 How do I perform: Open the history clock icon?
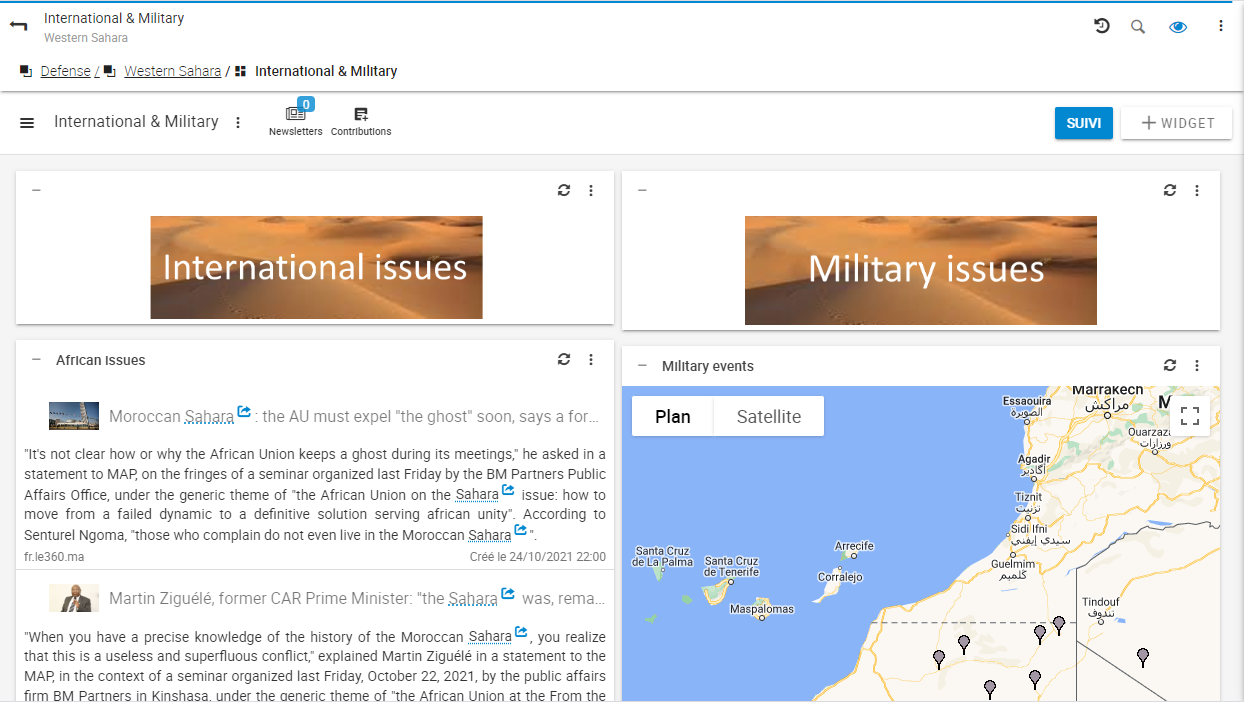tap(1102, 26)
